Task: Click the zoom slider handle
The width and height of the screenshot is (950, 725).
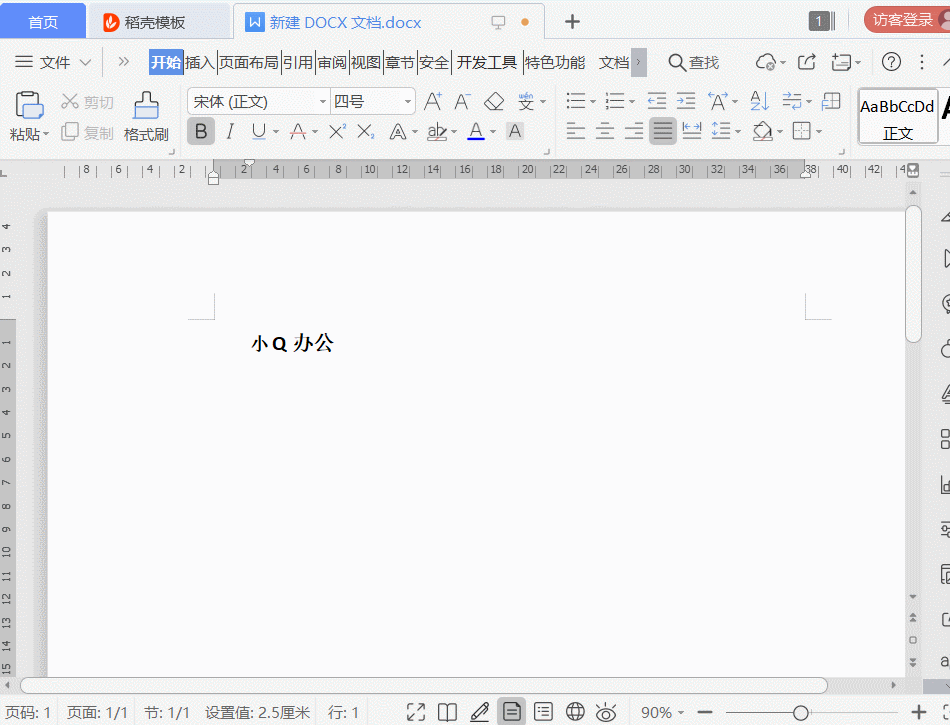Action: coord(800,712)
